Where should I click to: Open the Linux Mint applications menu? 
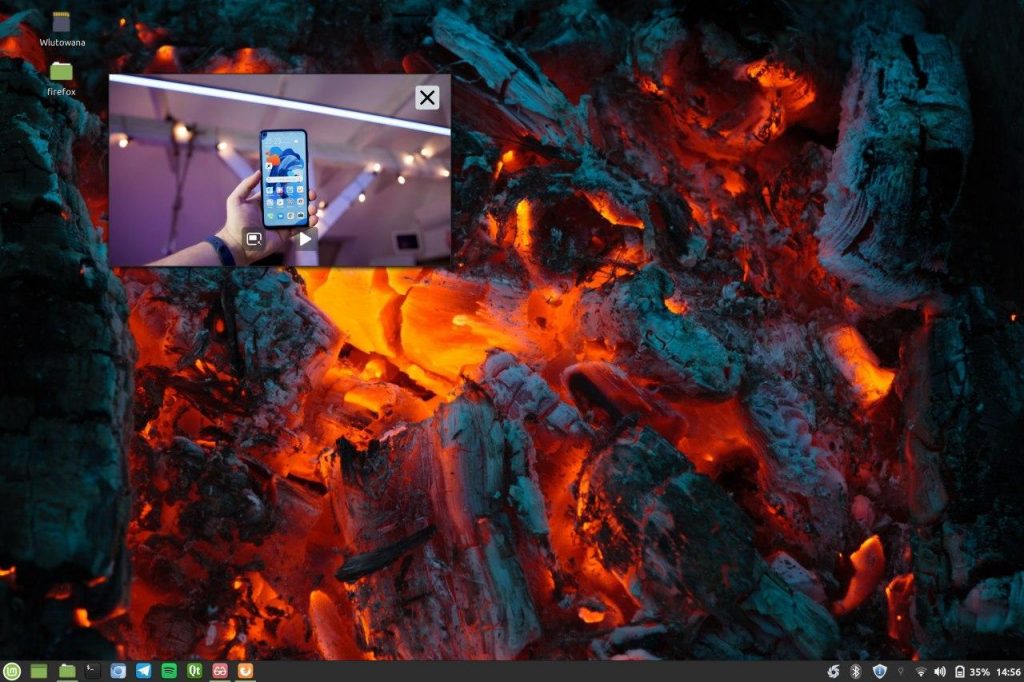click(10, 671)
